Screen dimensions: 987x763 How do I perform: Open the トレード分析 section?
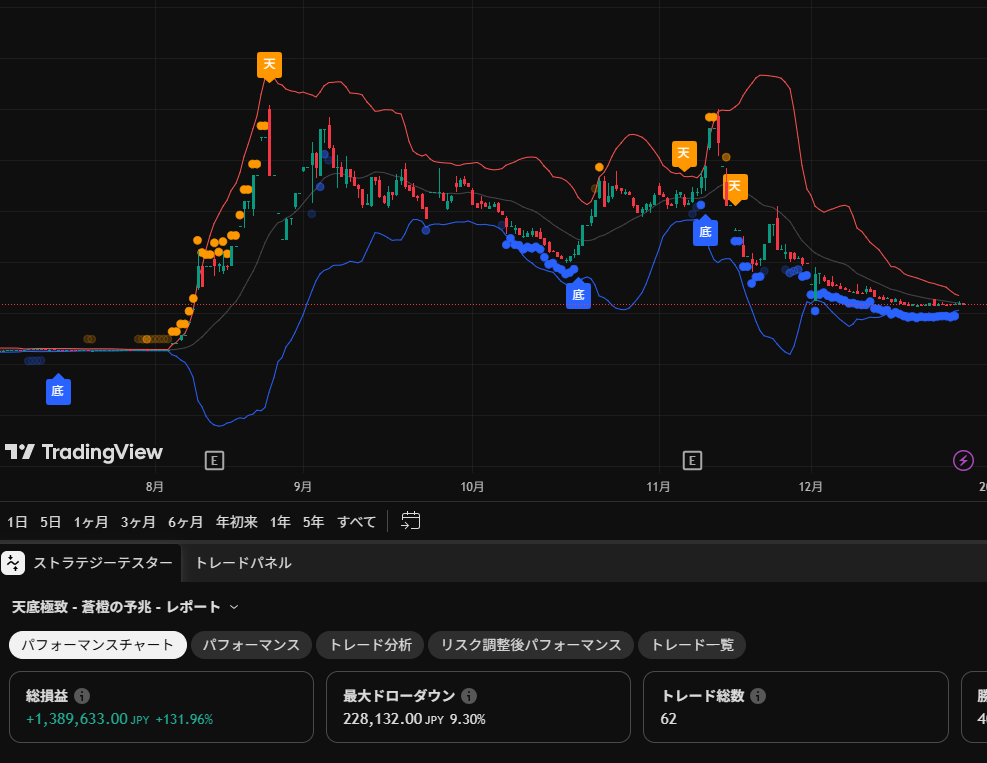[370, 645]
